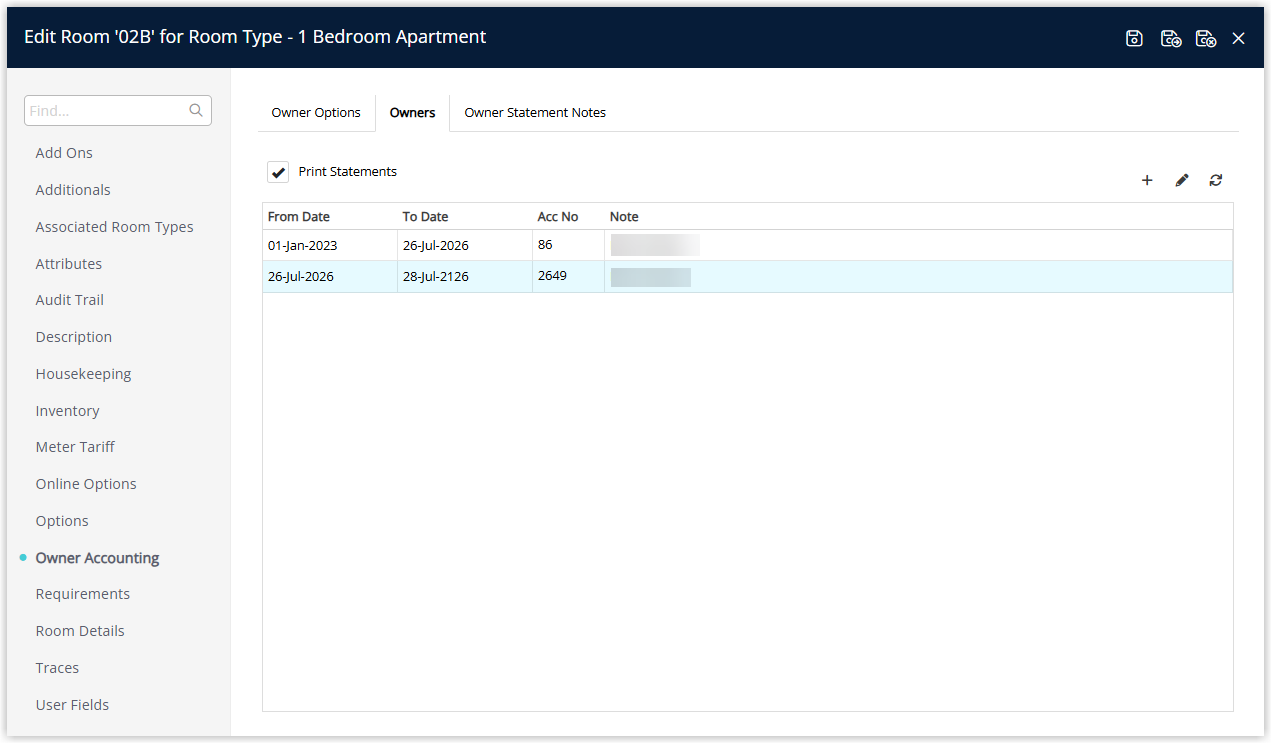1272x744 pixels.
Task: Open the Description section
Action: (74, 337)
